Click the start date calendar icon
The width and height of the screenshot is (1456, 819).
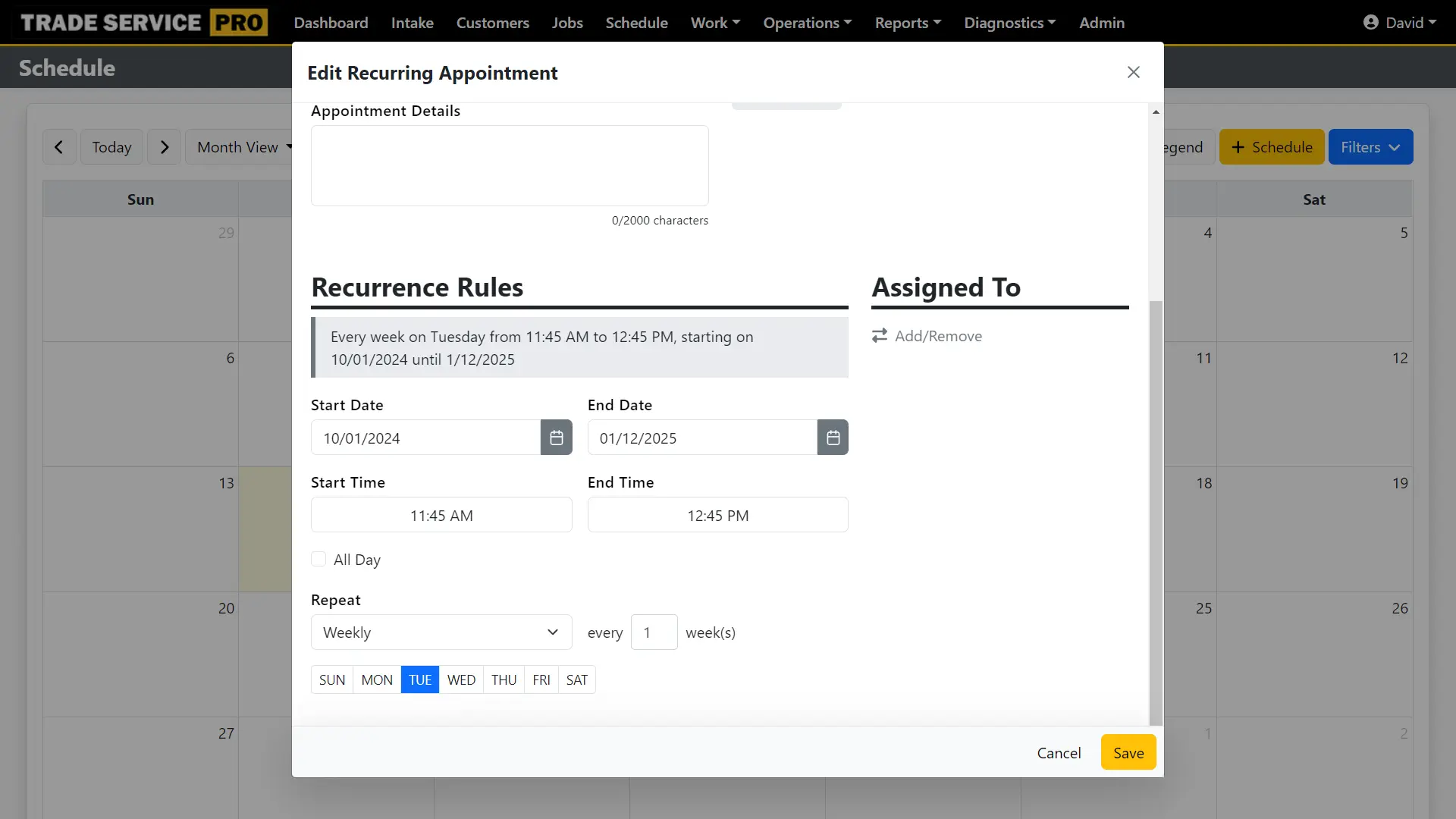click(x=556, y=437)
